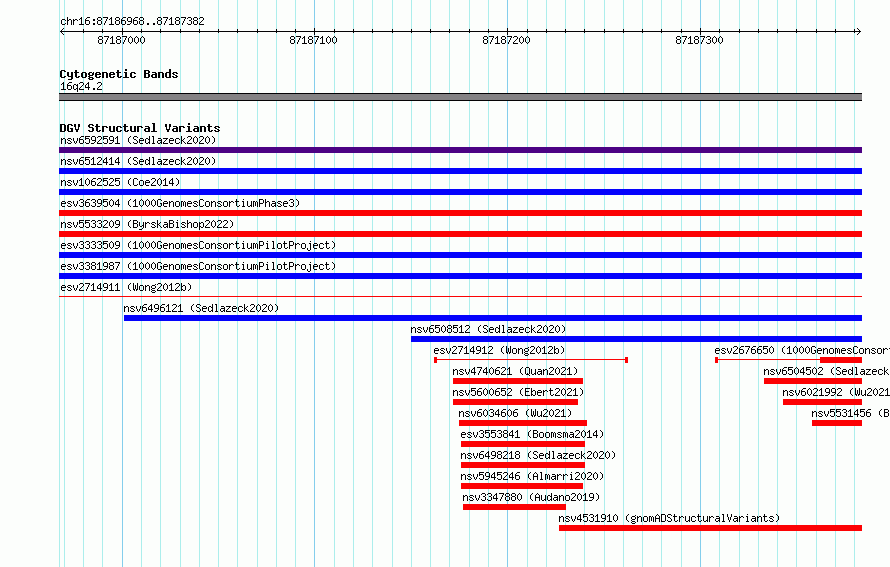Viewport: 890px width, 567px height.
Task: Click the chr16:87186968..87187382 coordinates text
Action: pyautogui.click(x=132, y=22)
